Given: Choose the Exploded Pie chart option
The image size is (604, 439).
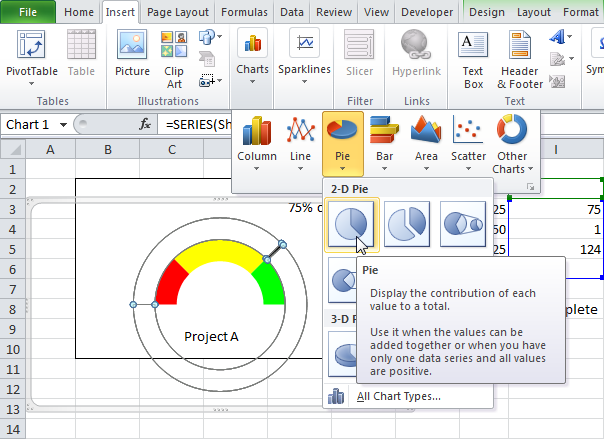Looking at the screenshot, I should click(x=407, y=223).
